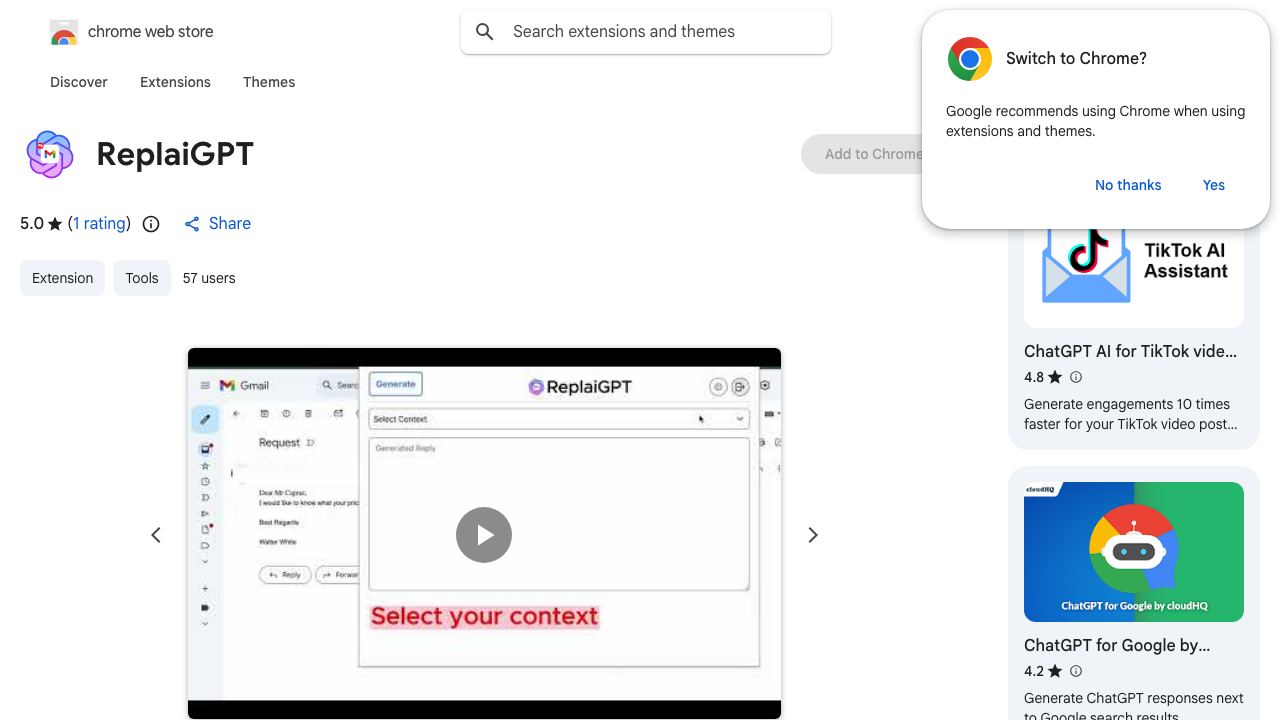Image resolution: width=1280 pixels, height=720 pixels.
Task: Click the Chrome logo in the popup
Action: tap(970, 59)
